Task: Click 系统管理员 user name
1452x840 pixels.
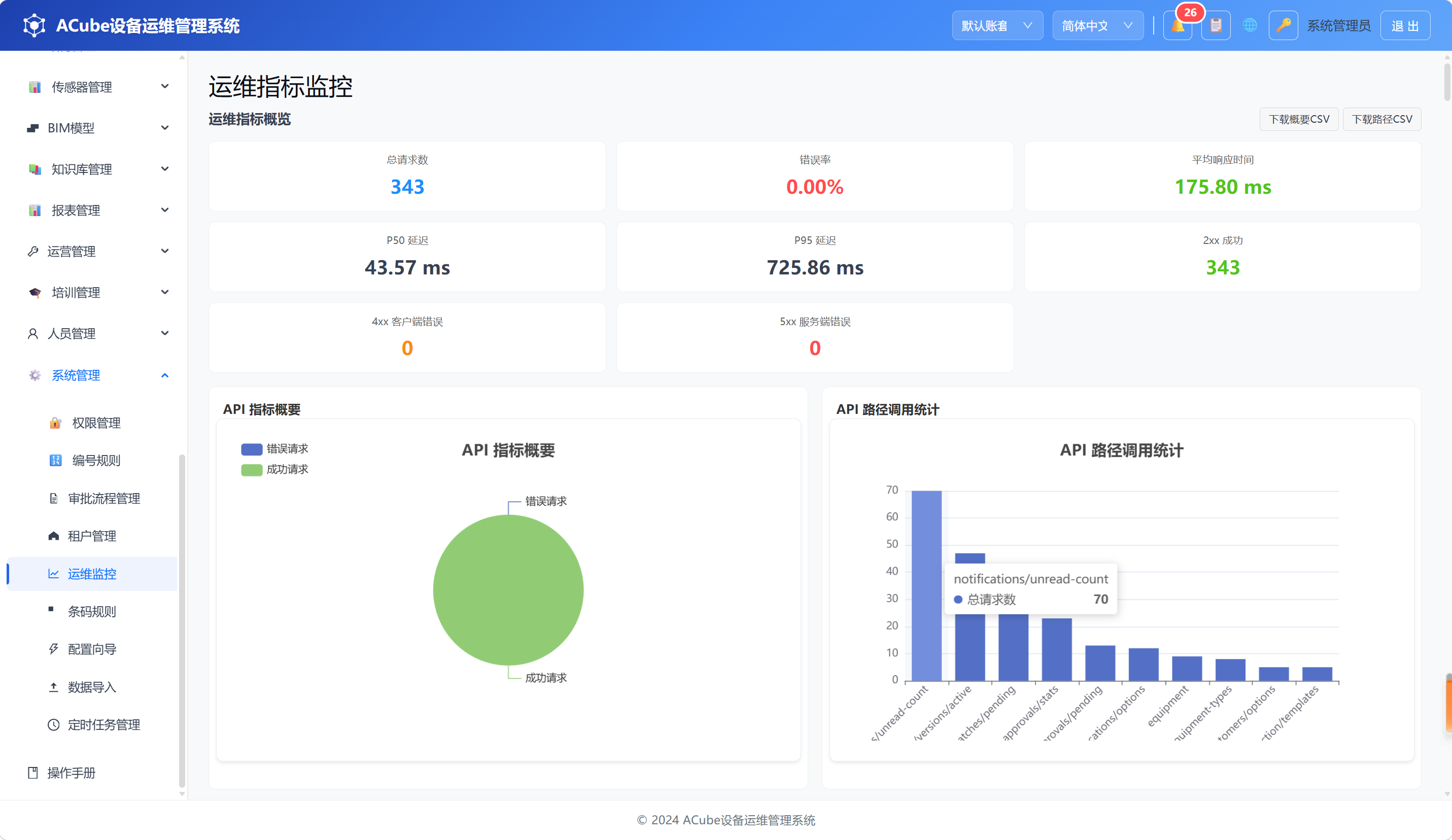Action: (x=1338, y=25)
